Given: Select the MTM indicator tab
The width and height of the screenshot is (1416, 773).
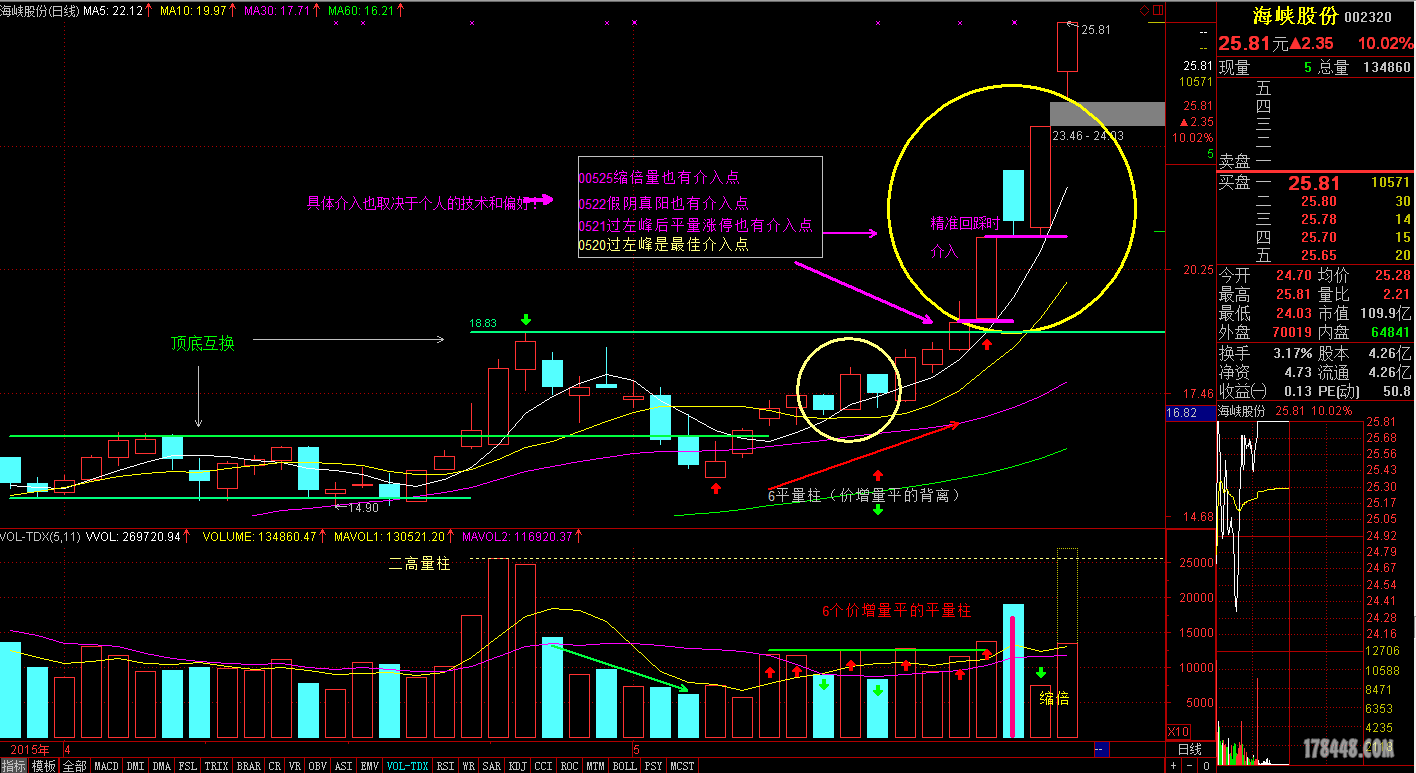Looking at the screenshot, I should [595, 766].
